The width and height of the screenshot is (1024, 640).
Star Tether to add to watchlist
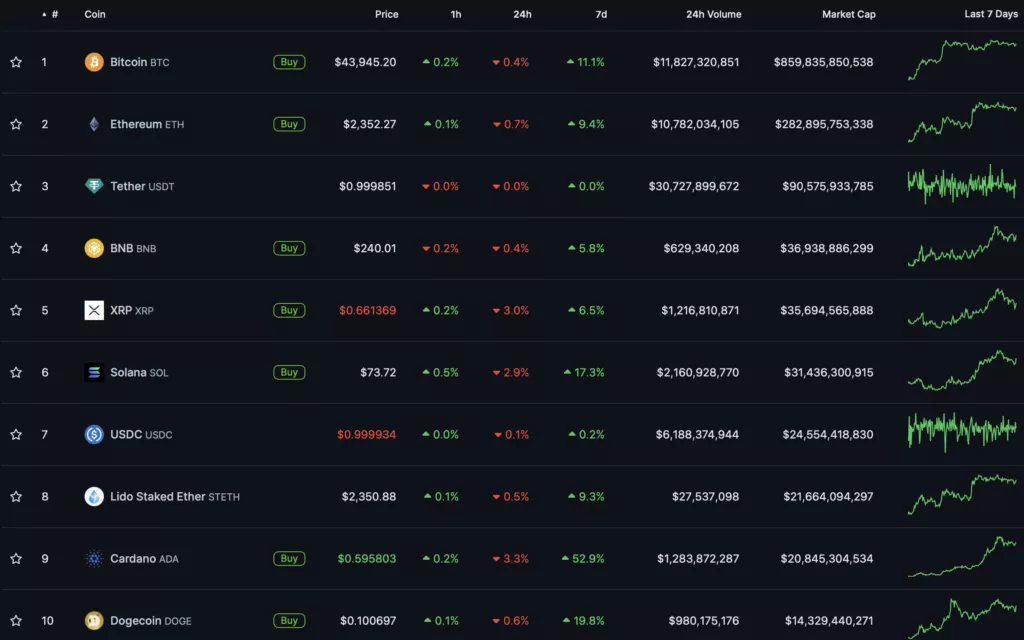16,186
